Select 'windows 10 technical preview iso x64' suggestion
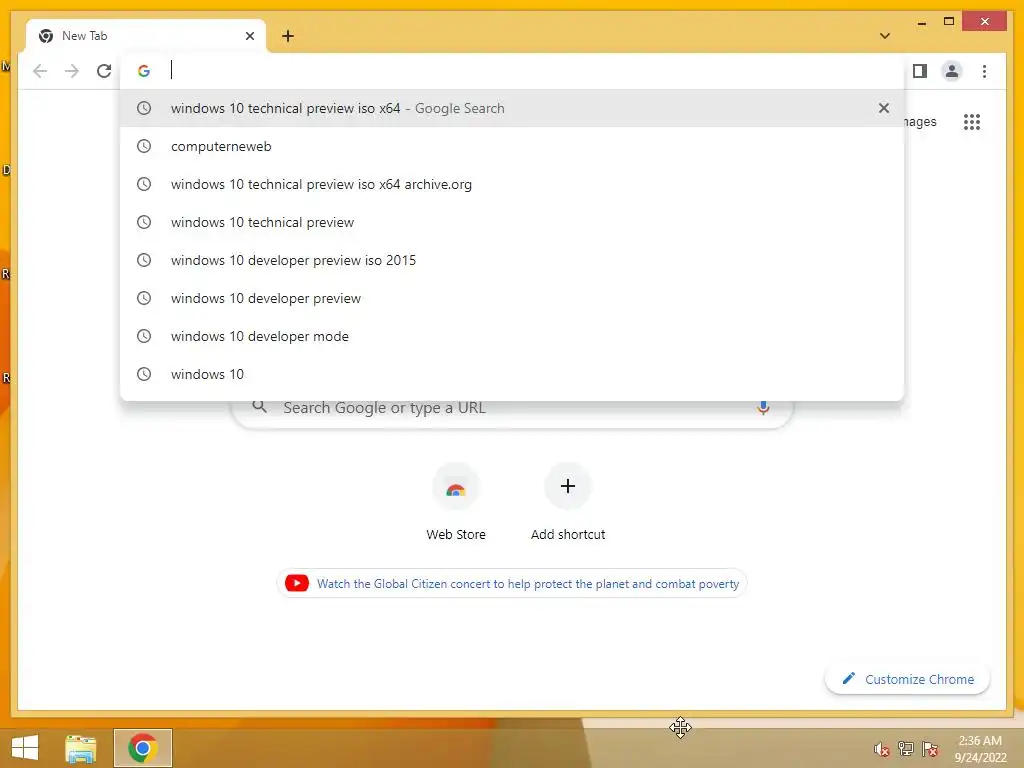The image size is (1024, 768). point(512,108)
